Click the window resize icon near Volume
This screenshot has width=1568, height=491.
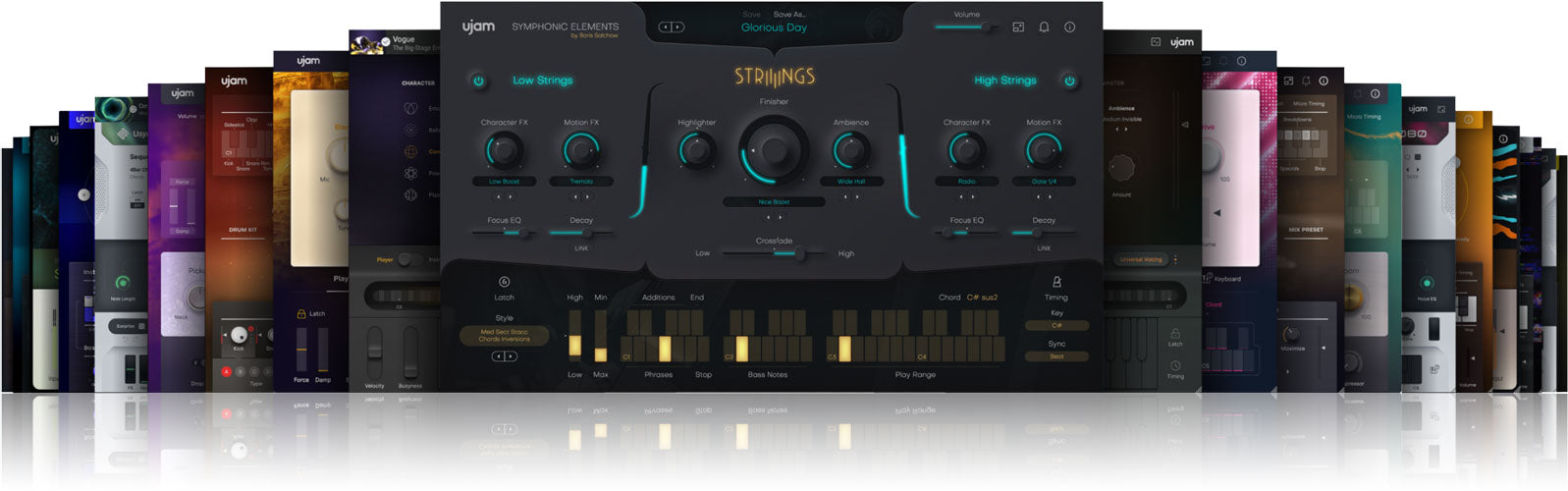click(x=1018, y=27)
